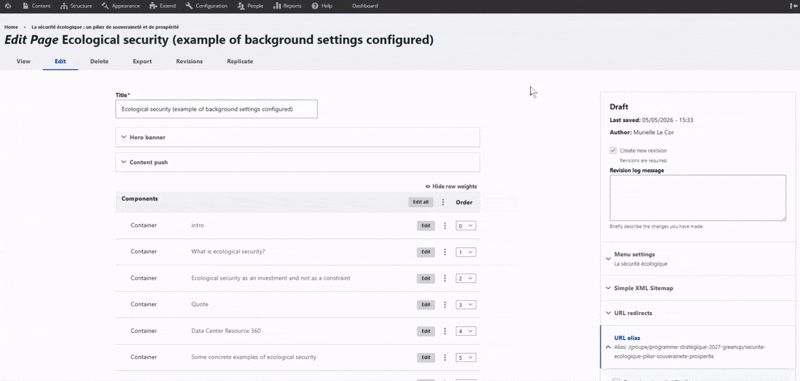Open three-dot menu for Quote row
800x381 pixels.
445,304
